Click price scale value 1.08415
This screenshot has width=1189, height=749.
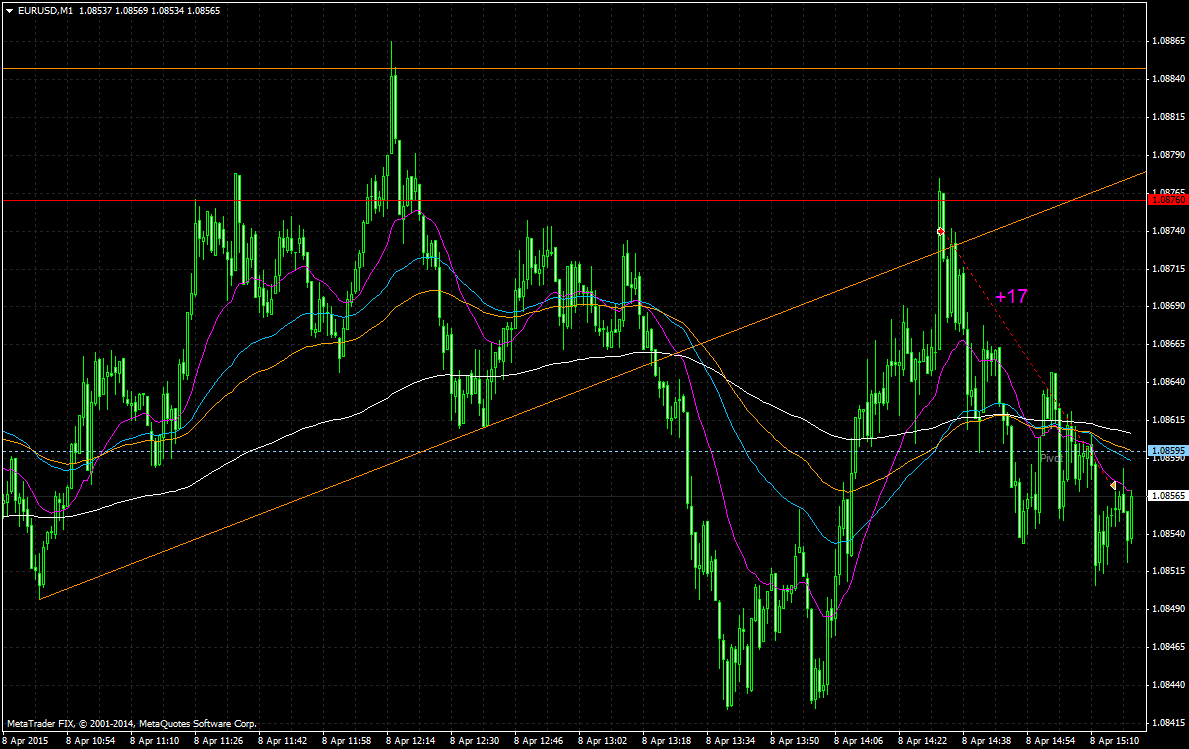coord(1169,723)
